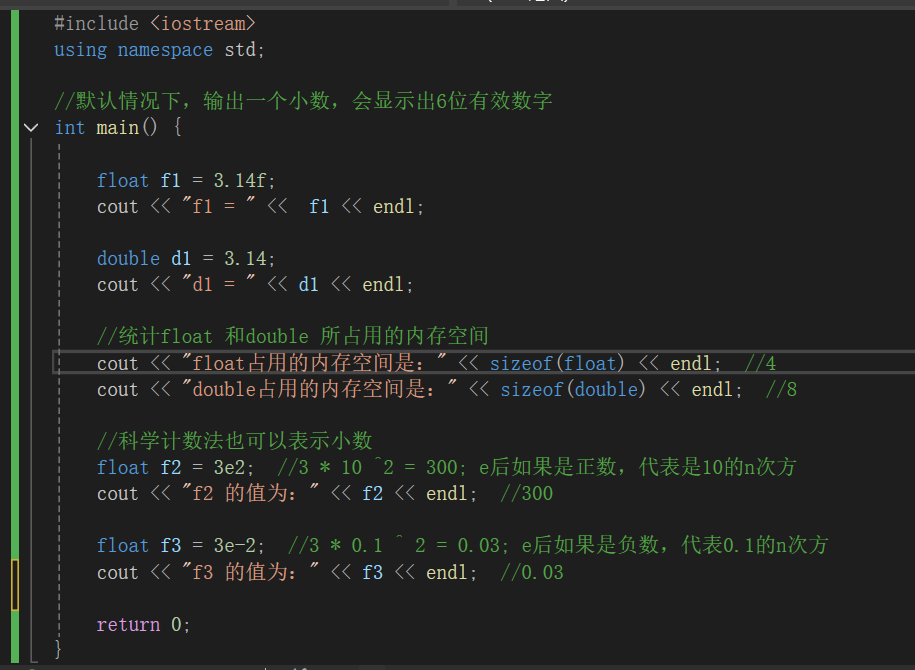Click the '#include <iostream>' line
915x670 pixels.
point(155,23)
